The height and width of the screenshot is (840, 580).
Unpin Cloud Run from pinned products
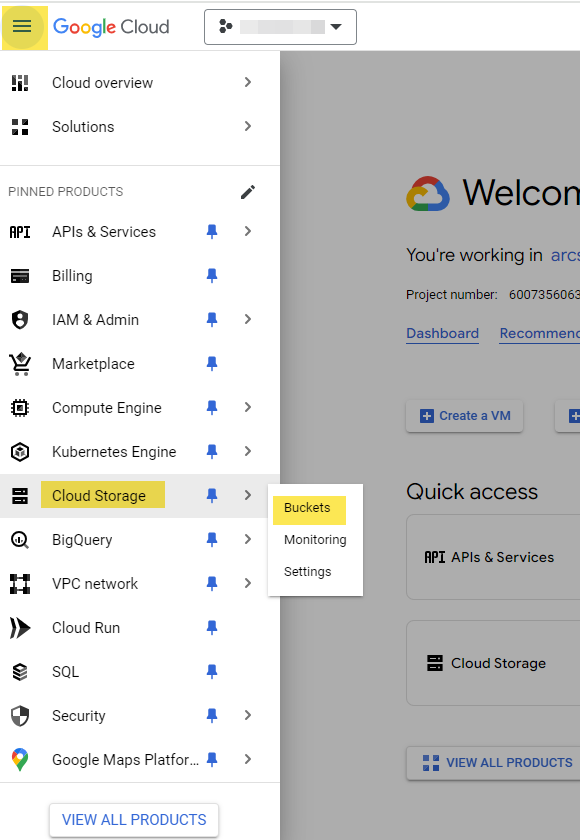[212, 627]
